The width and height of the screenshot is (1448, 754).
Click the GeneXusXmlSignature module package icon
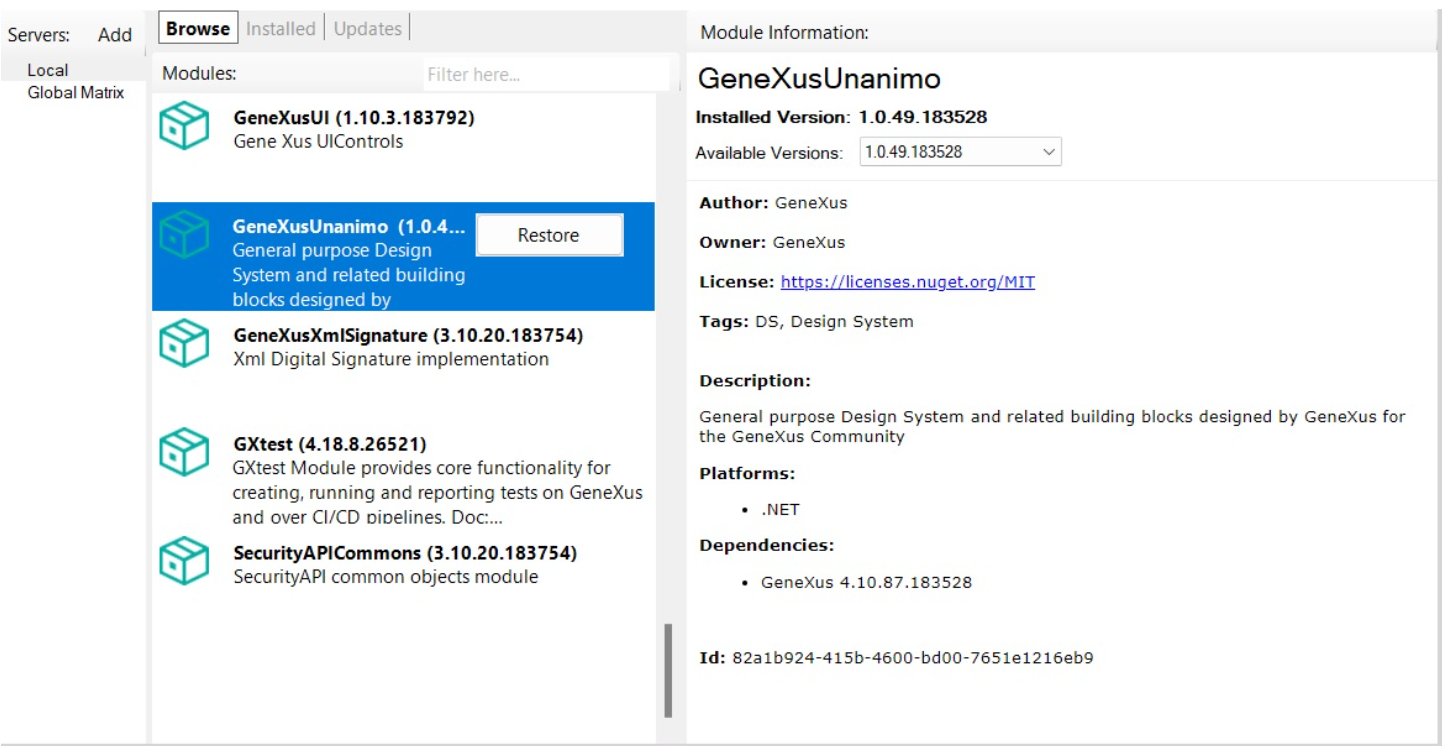point(184,345)
